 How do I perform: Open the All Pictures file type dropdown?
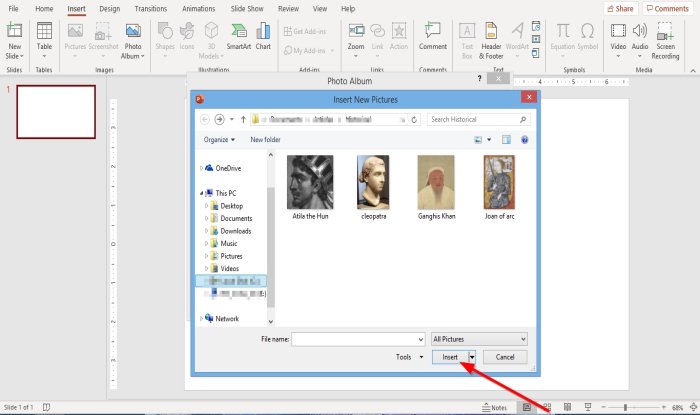pyautogui.click(x=479, y=339)
